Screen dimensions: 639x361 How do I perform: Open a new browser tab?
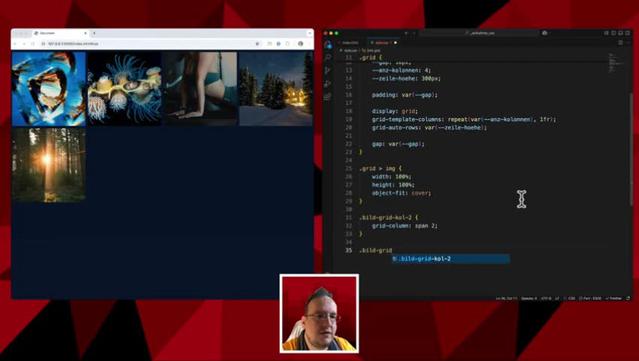pos(94,33)
